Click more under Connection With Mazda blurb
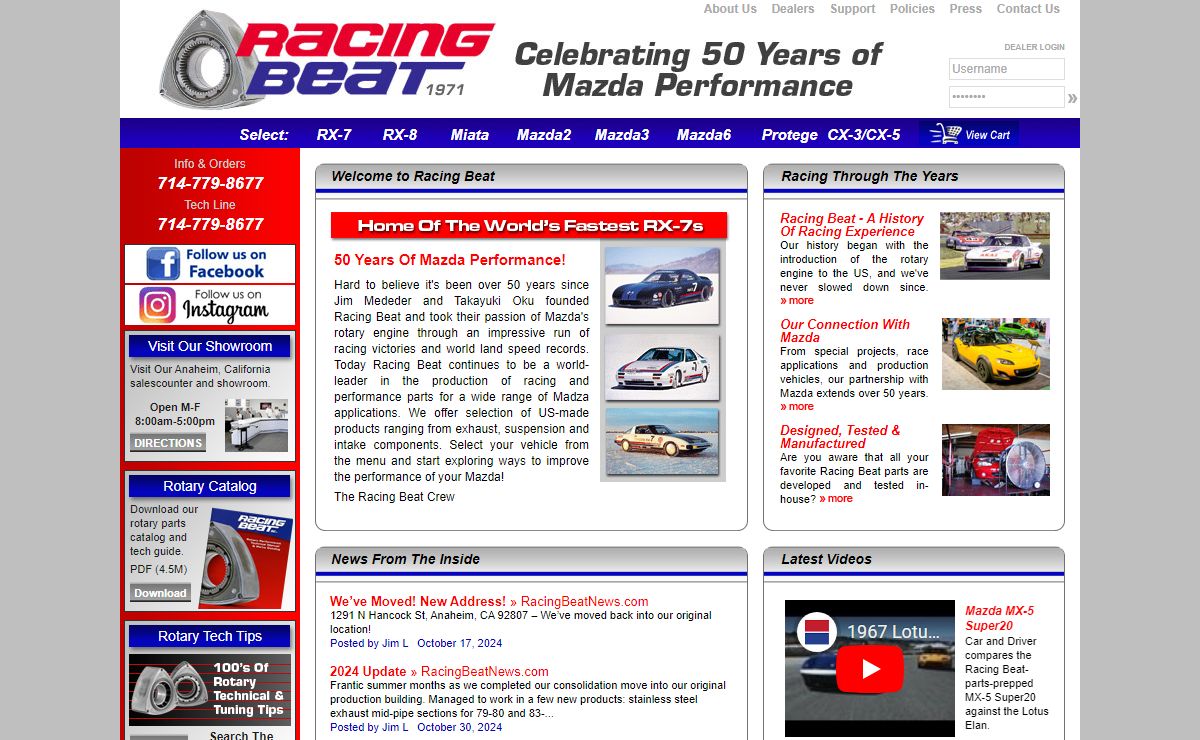1200x740 pixels. [797, 406]
